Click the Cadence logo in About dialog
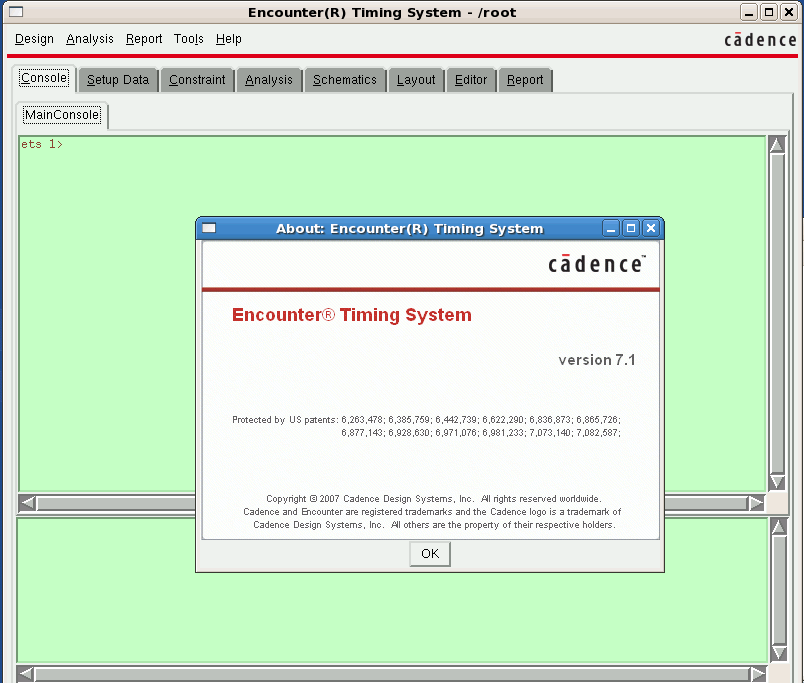The height and width of the screenshot is (683, 804). coord(597,264)
